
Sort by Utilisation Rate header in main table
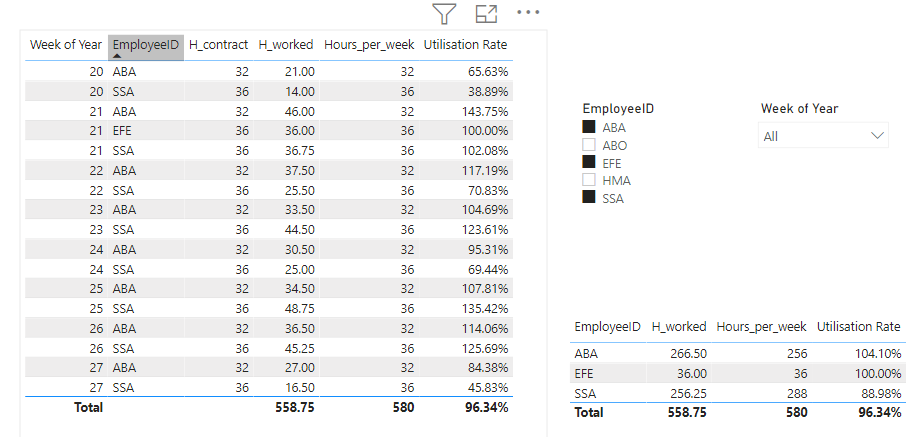coord(465,45)
